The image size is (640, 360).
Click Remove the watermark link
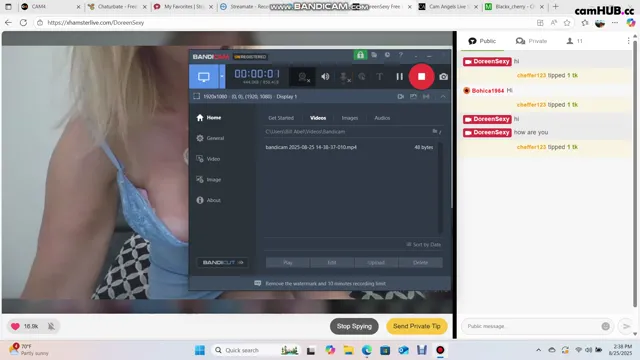tap(325, 283)
